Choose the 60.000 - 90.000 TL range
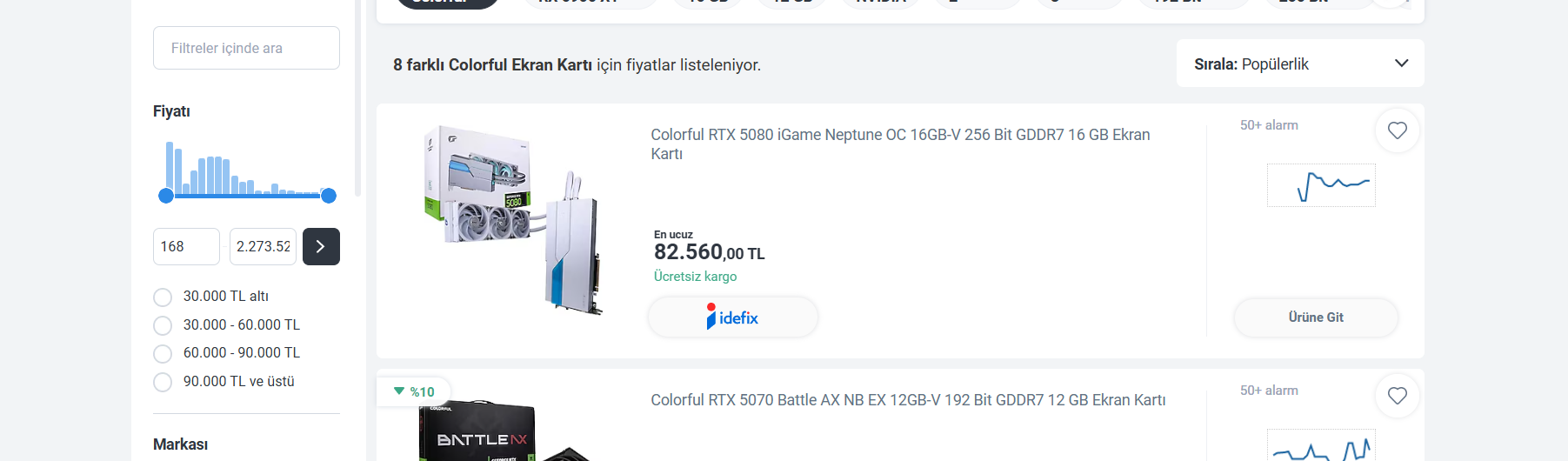1568x461 pixels. click(227, 353)
